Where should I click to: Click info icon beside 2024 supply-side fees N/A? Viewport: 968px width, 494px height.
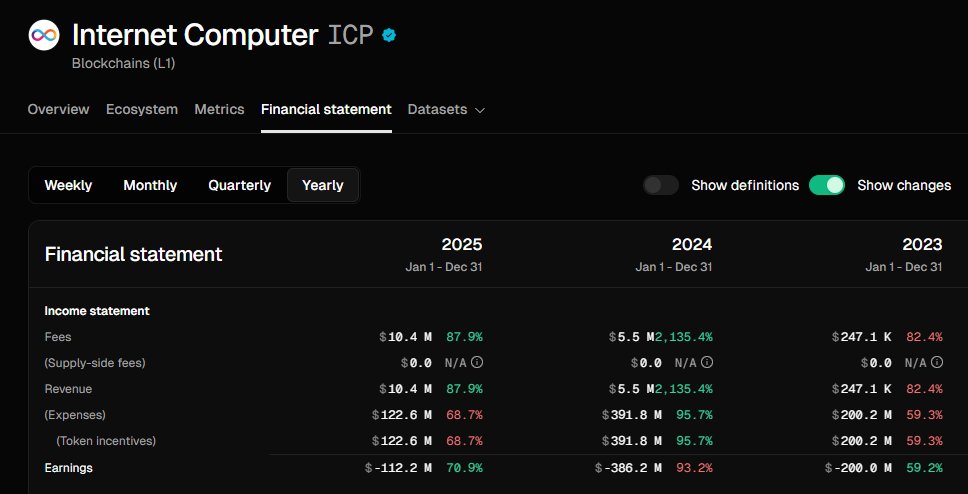click(x=707, y=363)
